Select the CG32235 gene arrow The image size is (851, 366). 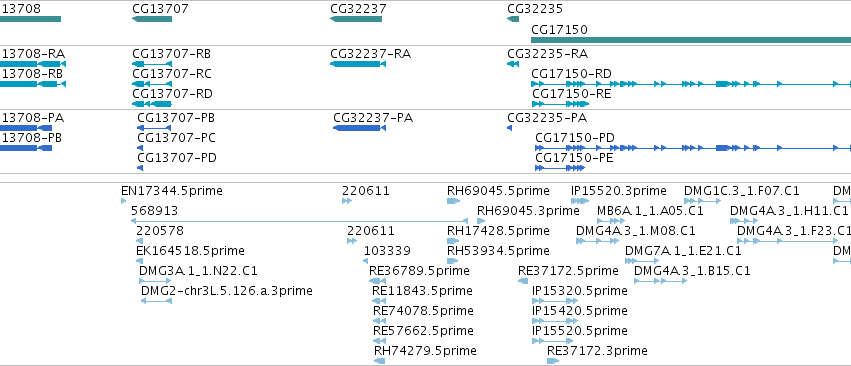(513, 19)
